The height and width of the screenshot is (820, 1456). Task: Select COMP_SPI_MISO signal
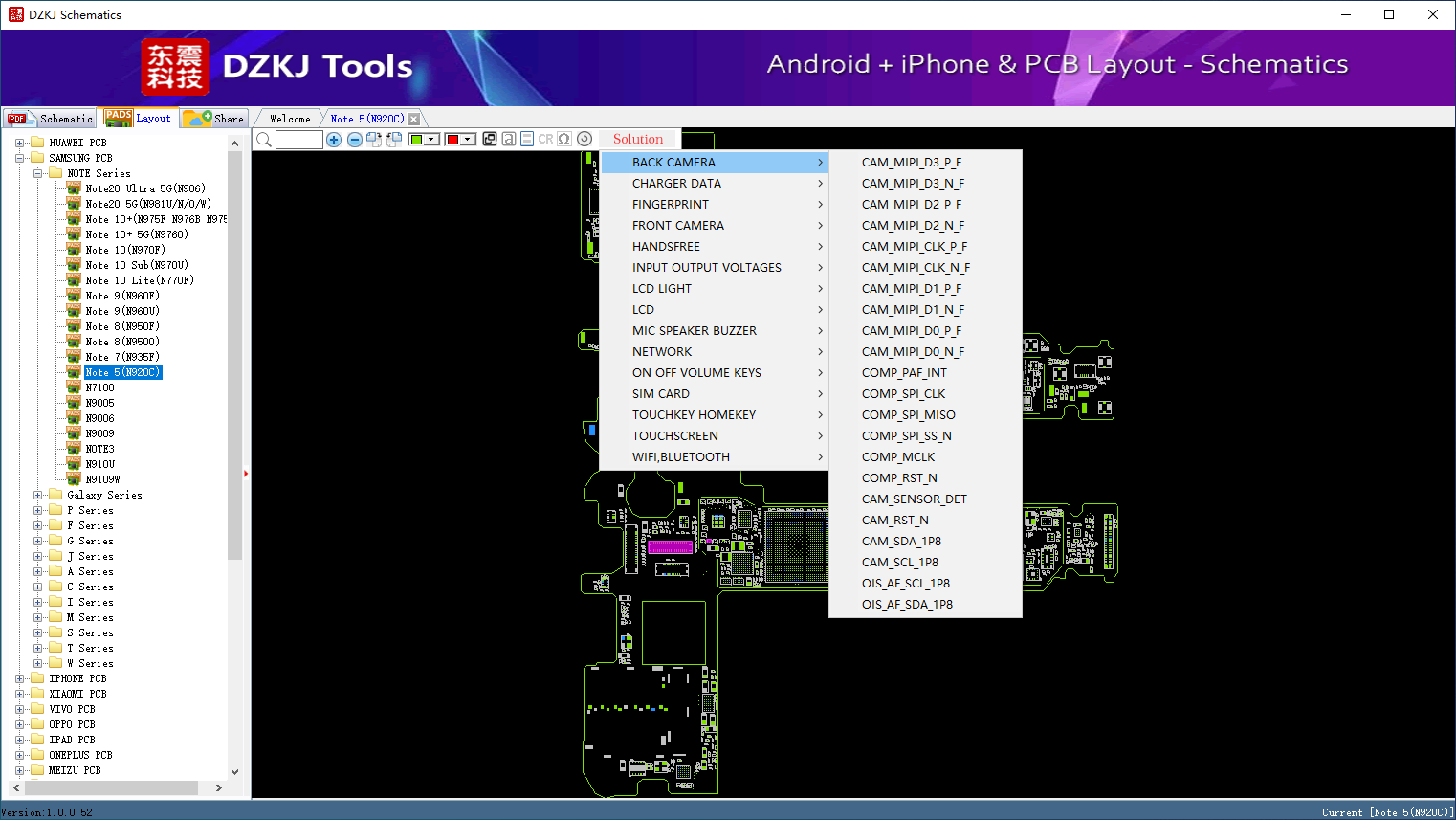click(x=925, y=415)
